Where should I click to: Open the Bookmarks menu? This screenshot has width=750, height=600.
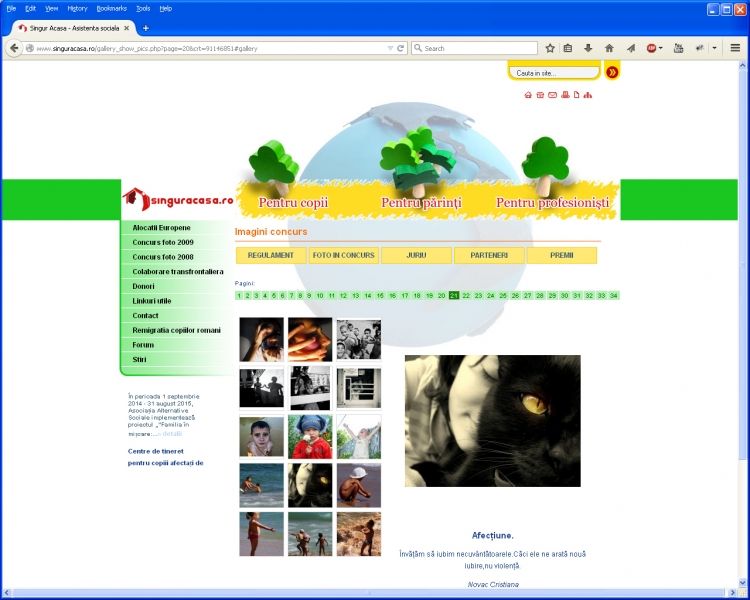click(x=111, y=8)
